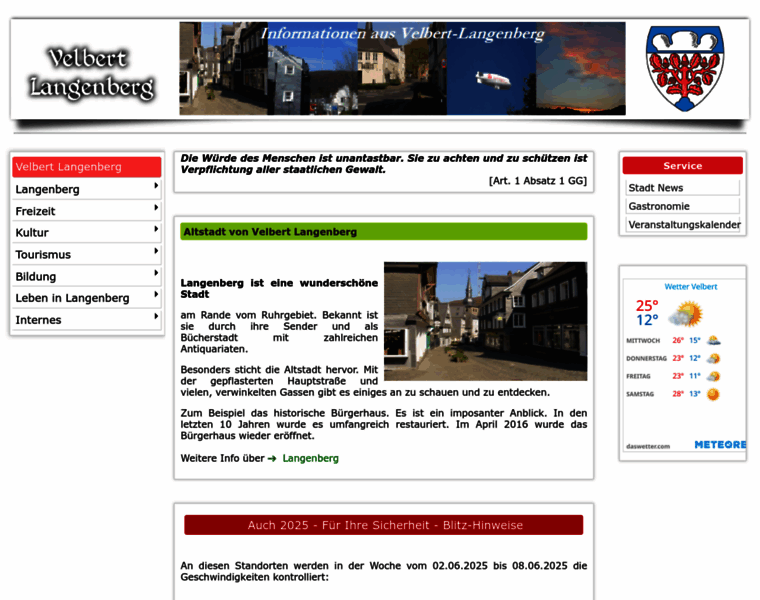Click the Altstadt street photo
The height and width of the screenshot is (600, 760).
(x=485, y=321)
